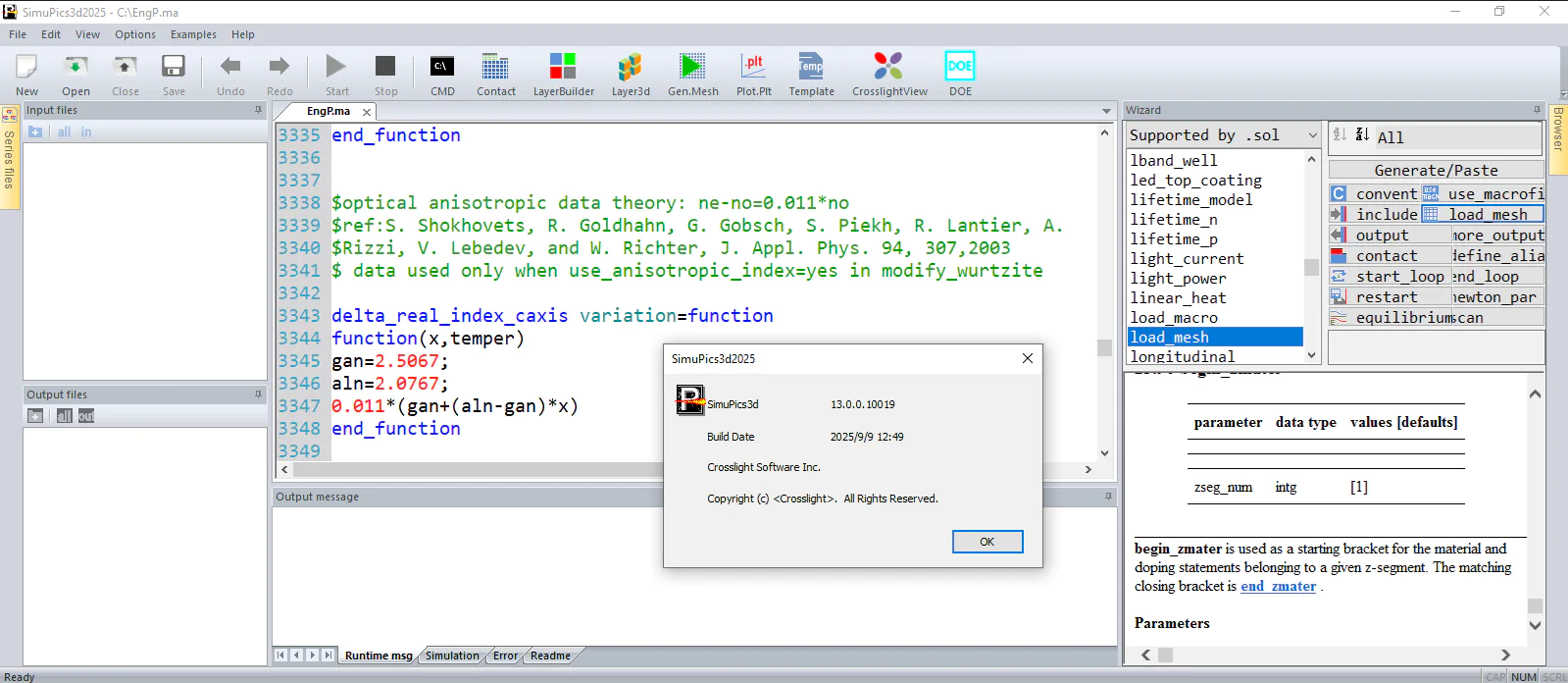
Task: Click the output wizard button
Action: tap(1390, 236)
